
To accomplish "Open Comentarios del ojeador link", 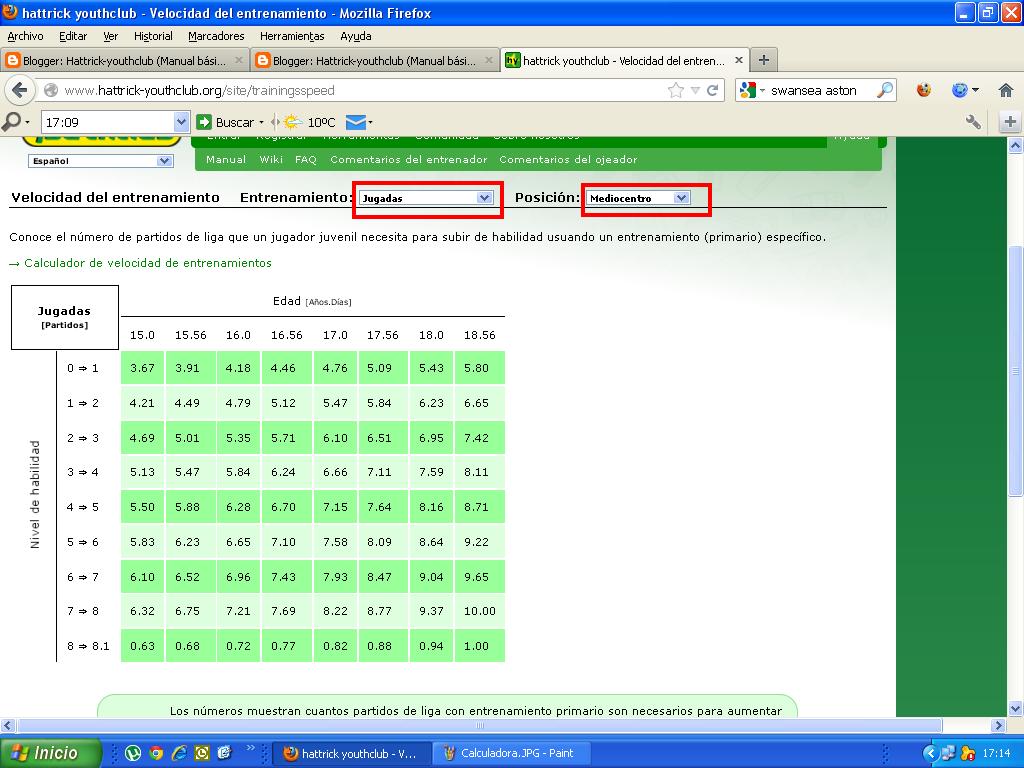I will [568, 159].
